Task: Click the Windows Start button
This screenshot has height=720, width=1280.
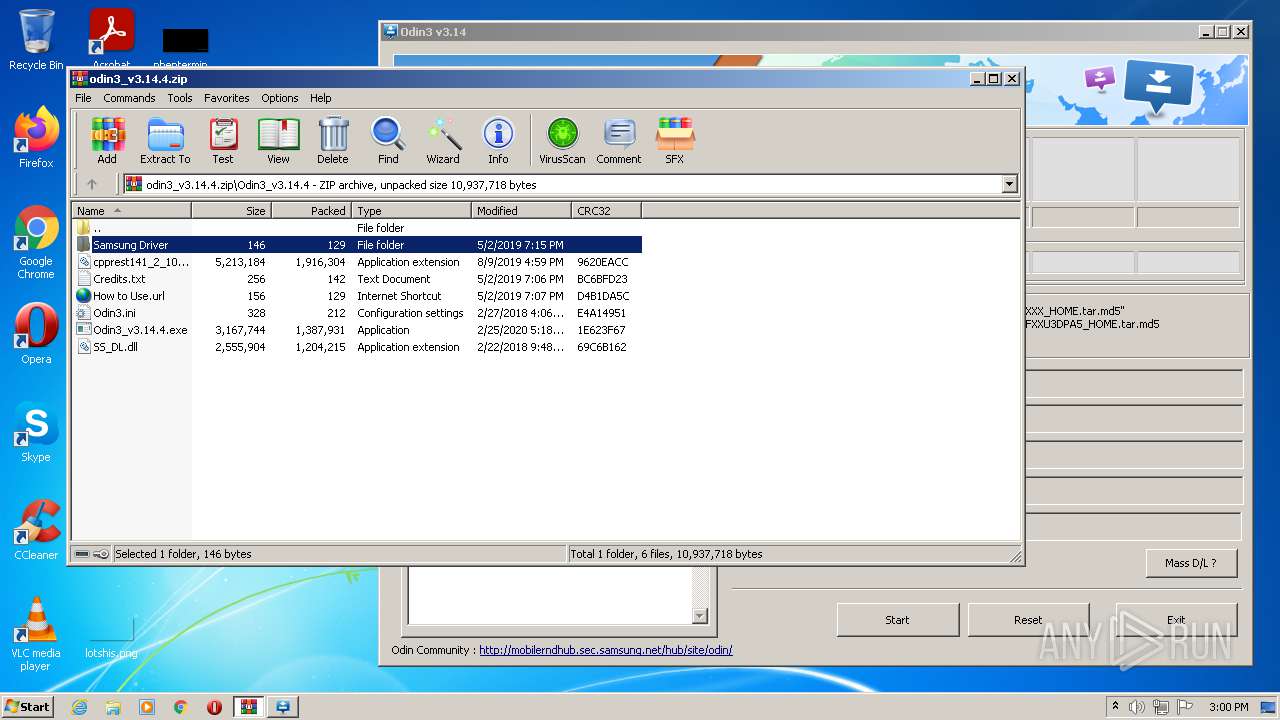Action: [27, 706]
